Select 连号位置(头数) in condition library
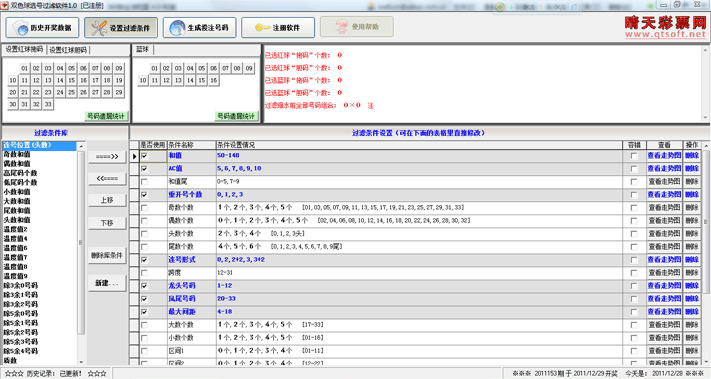Viewport: 711px width, 379px height. (x=39, y=145)
